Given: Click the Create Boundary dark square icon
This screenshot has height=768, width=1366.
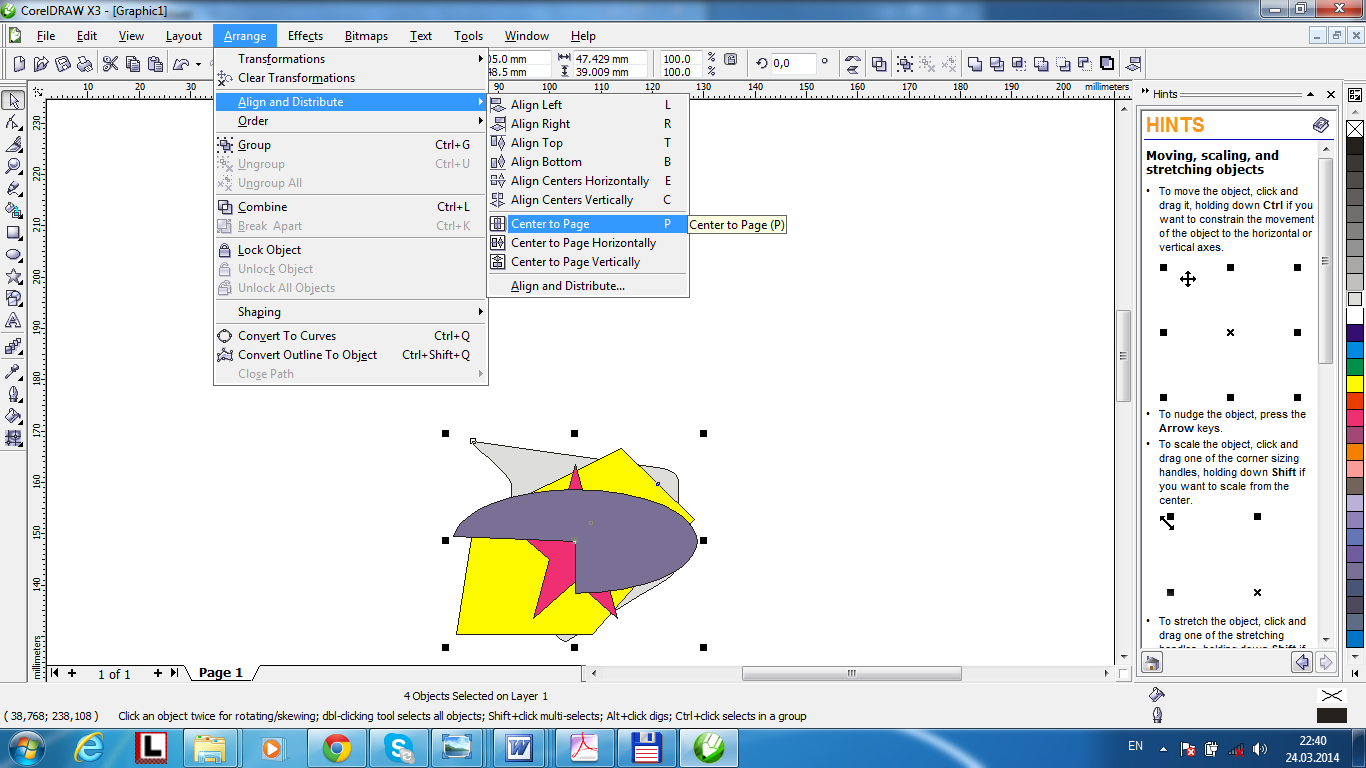Looking at the screenshot, I should point(1107,64).
